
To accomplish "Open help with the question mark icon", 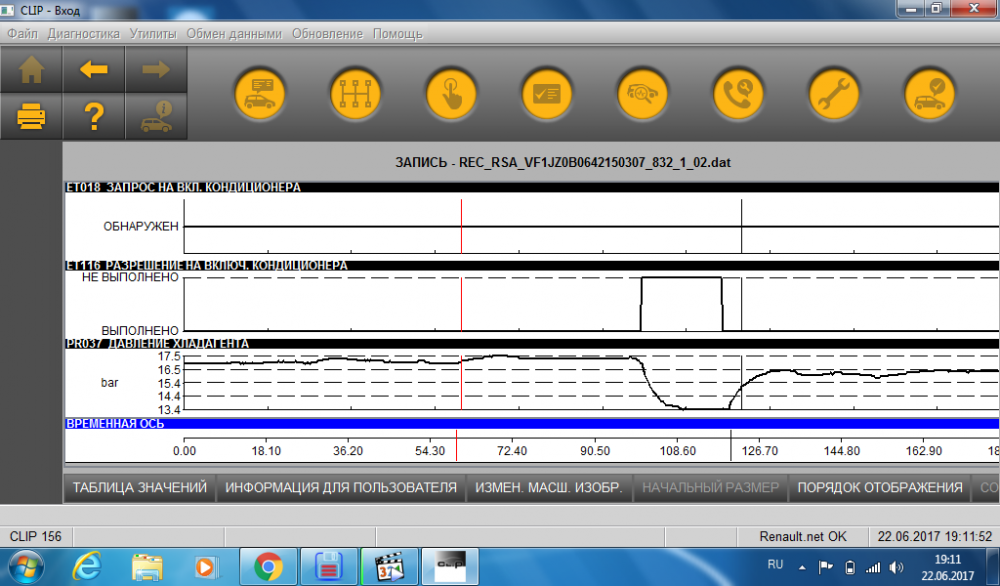I will 94,117.
